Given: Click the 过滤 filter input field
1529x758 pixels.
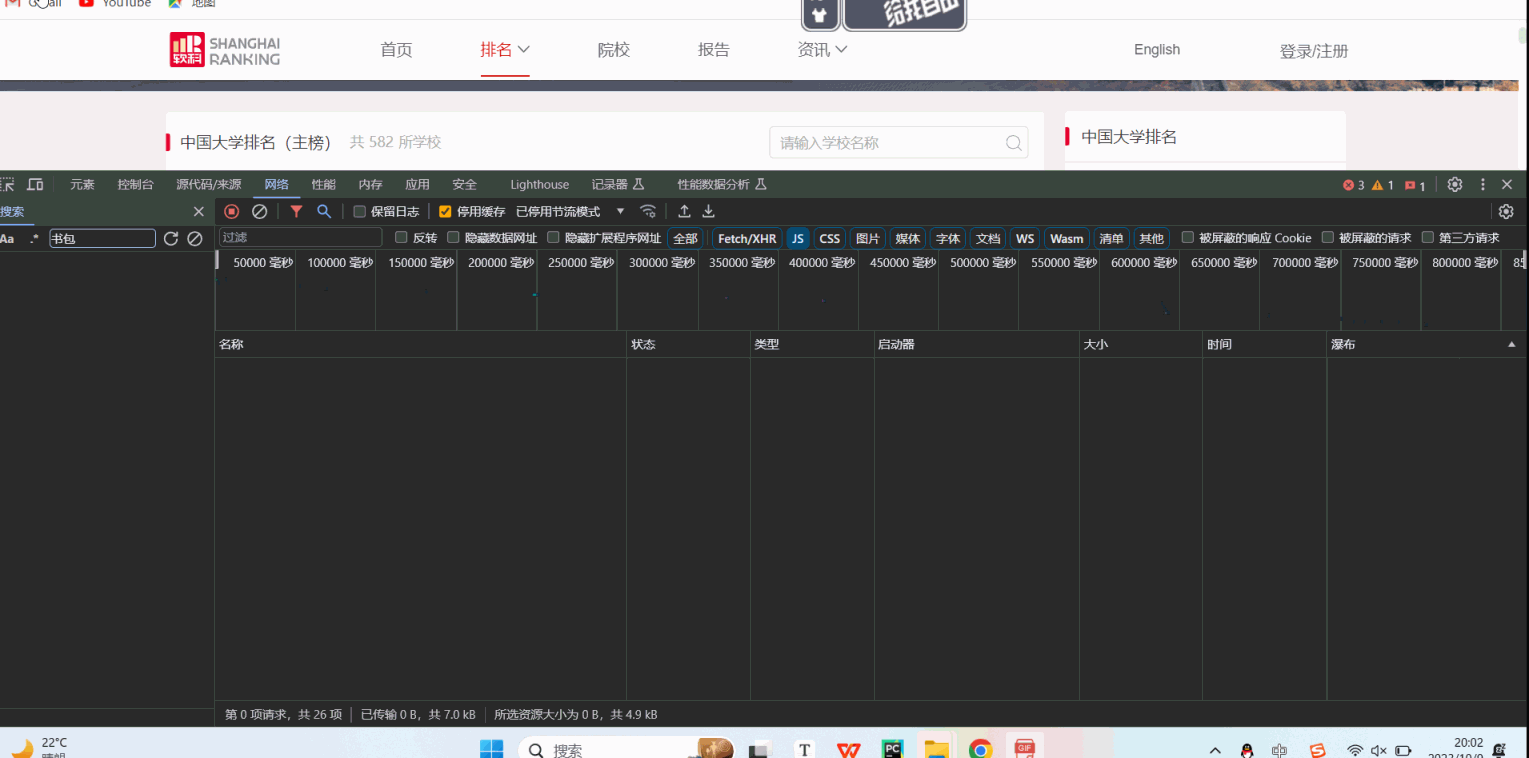Looking at the screenshot, I should click(301, 238).
